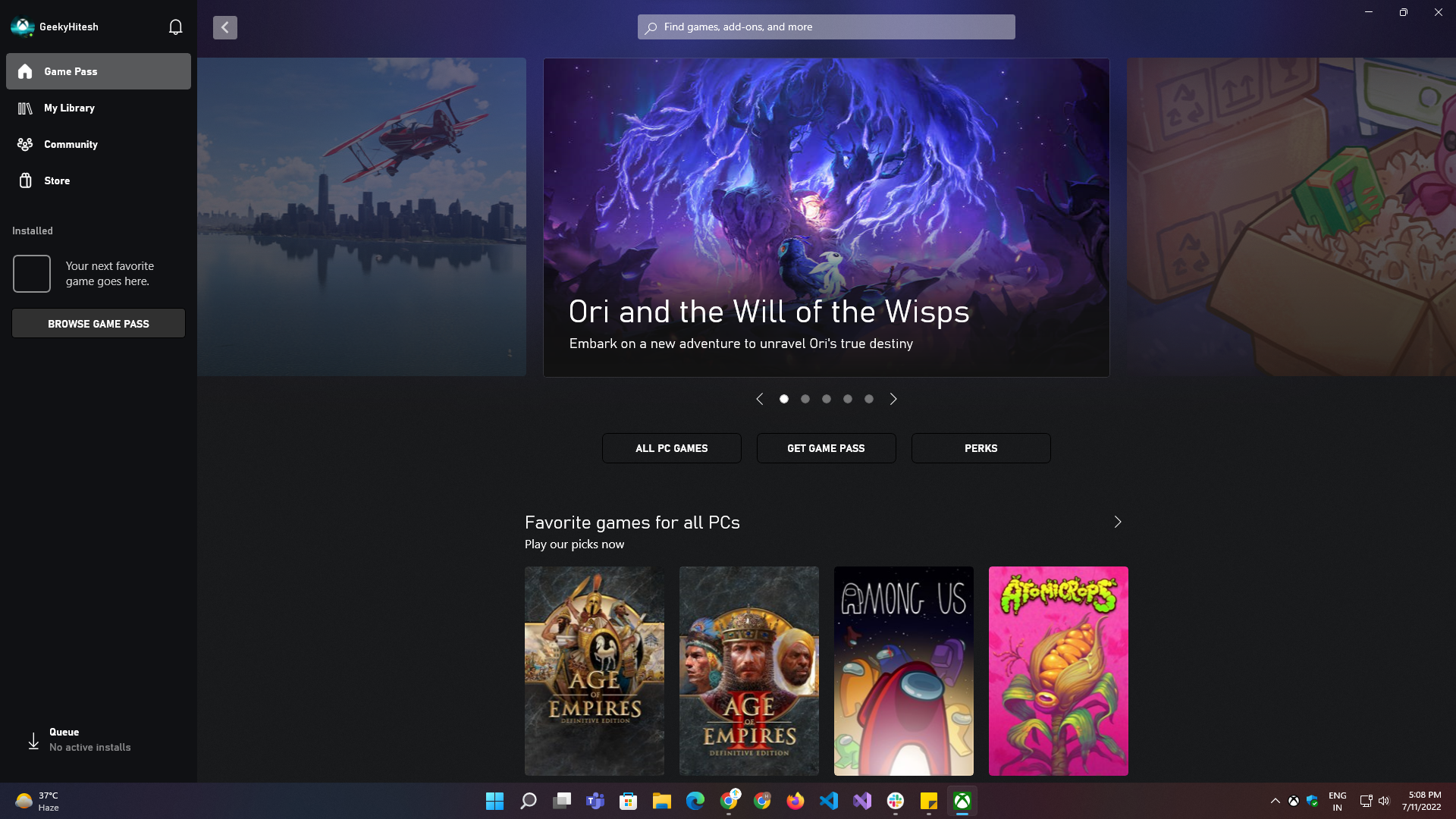Select the first carousel dot
1456x819 pixels.
784,399
